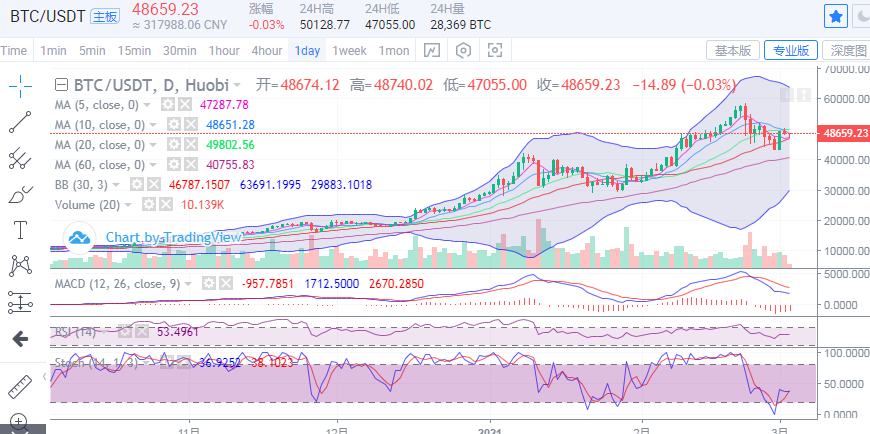
Task: Select the 1week interval
Action: click(x=350, y=51)
